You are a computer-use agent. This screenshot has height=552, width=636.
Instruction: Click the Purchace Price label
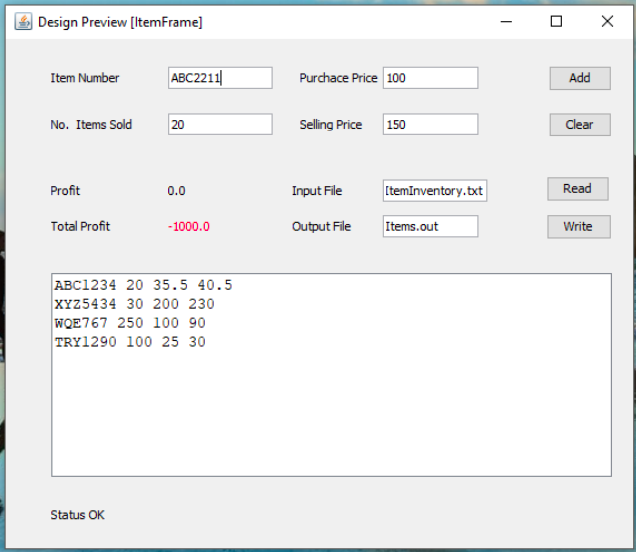coord(338,78)
